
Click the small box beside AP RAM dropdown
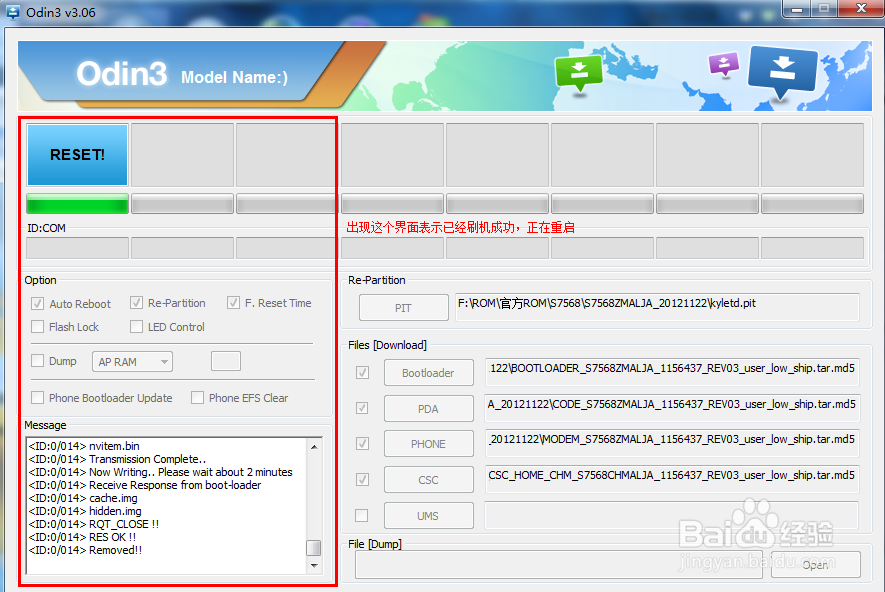tap(226, 361)
